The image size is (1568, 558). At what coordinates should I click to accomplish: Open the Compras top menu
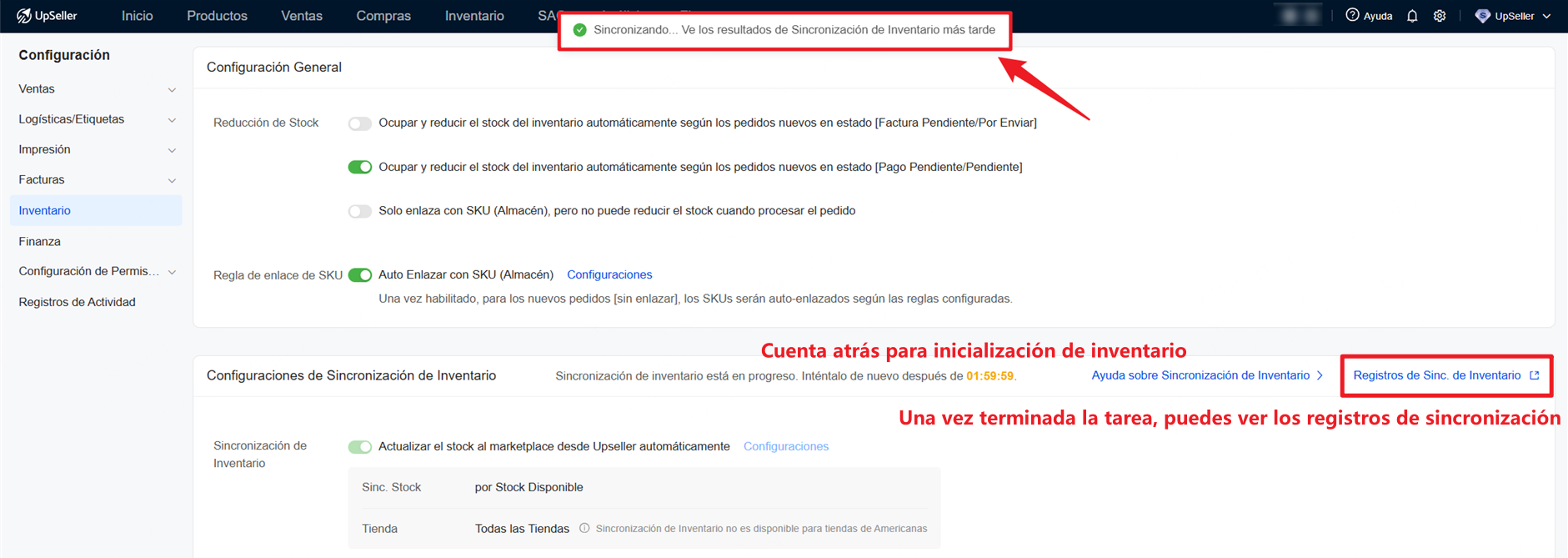click(383, 16)
